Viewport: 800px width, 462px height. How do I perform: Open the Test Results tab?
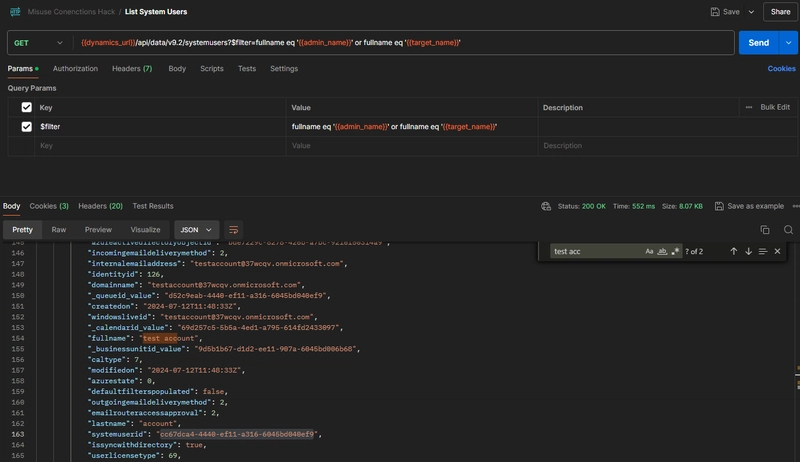[153, 206]
